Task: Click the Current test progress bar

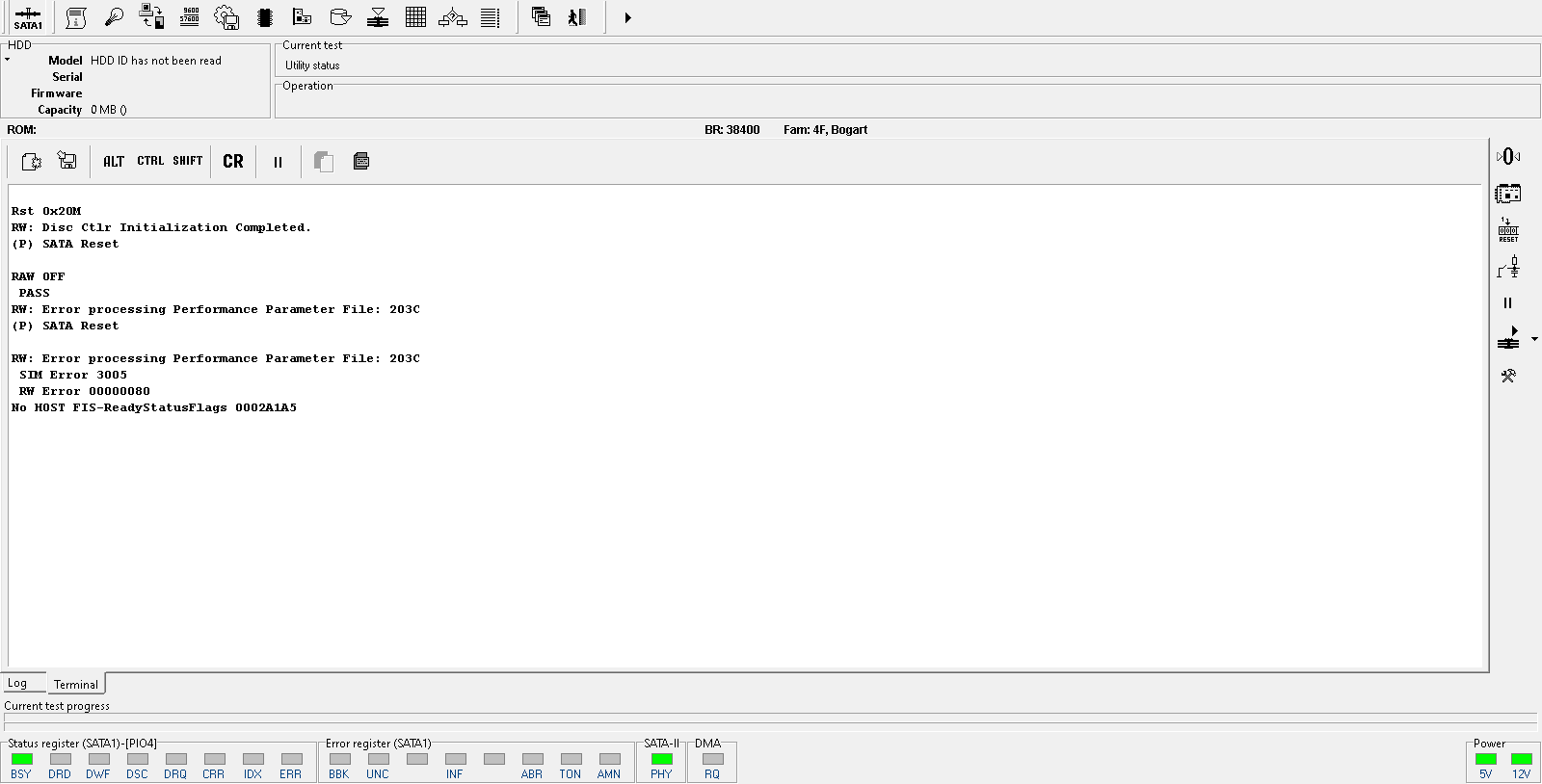Action: pos(770,719)
